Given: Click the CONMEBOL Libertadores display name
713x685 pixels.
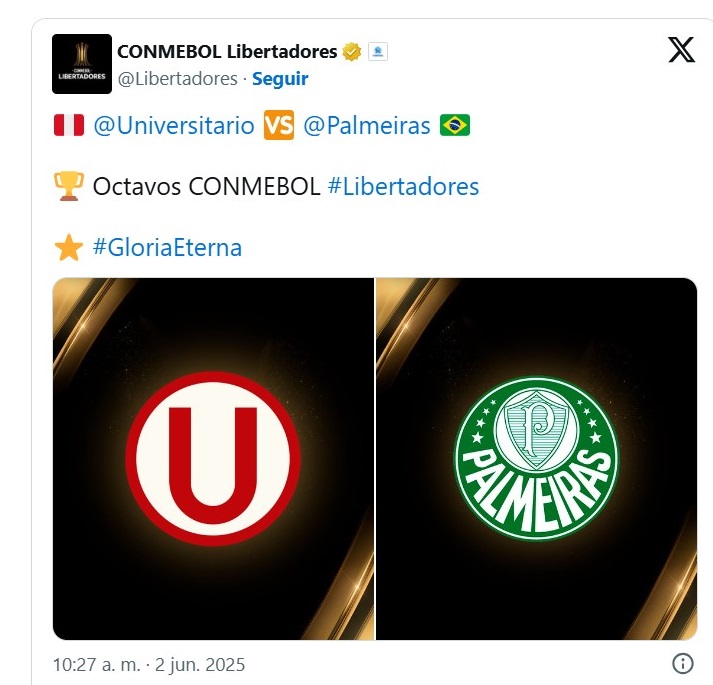Looking at the screenshot, I should tap(227, 52).
